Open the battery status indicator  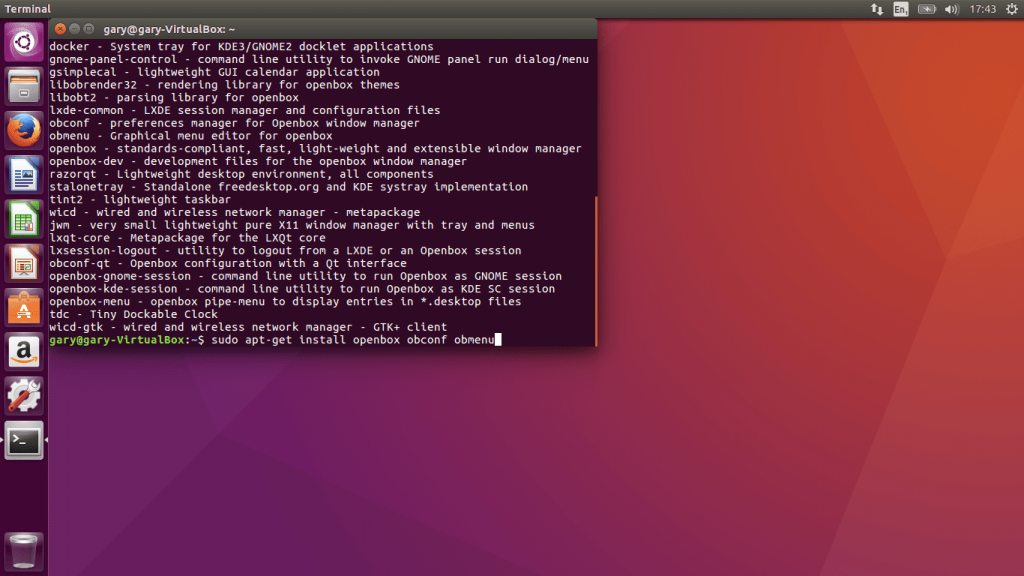(x=926, y=9)
